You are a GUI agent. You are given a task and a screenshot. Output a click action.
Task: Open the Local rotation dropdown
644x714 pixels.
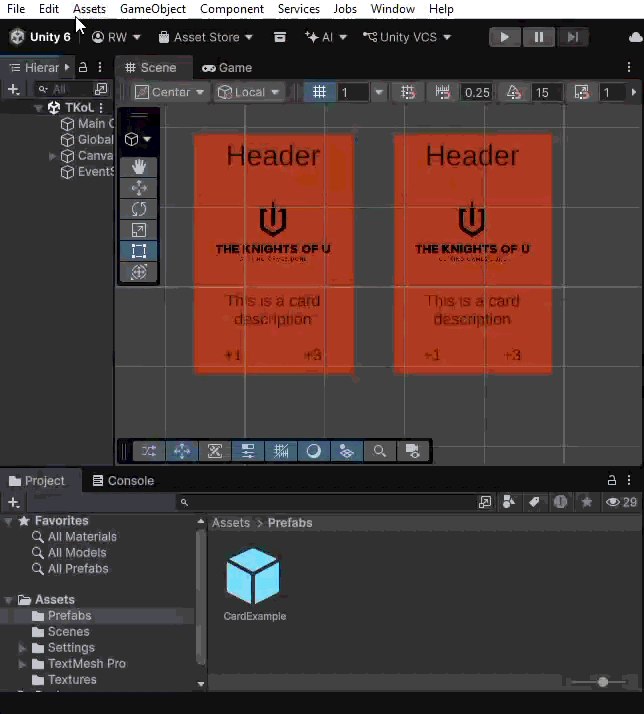tap(248, 92)
